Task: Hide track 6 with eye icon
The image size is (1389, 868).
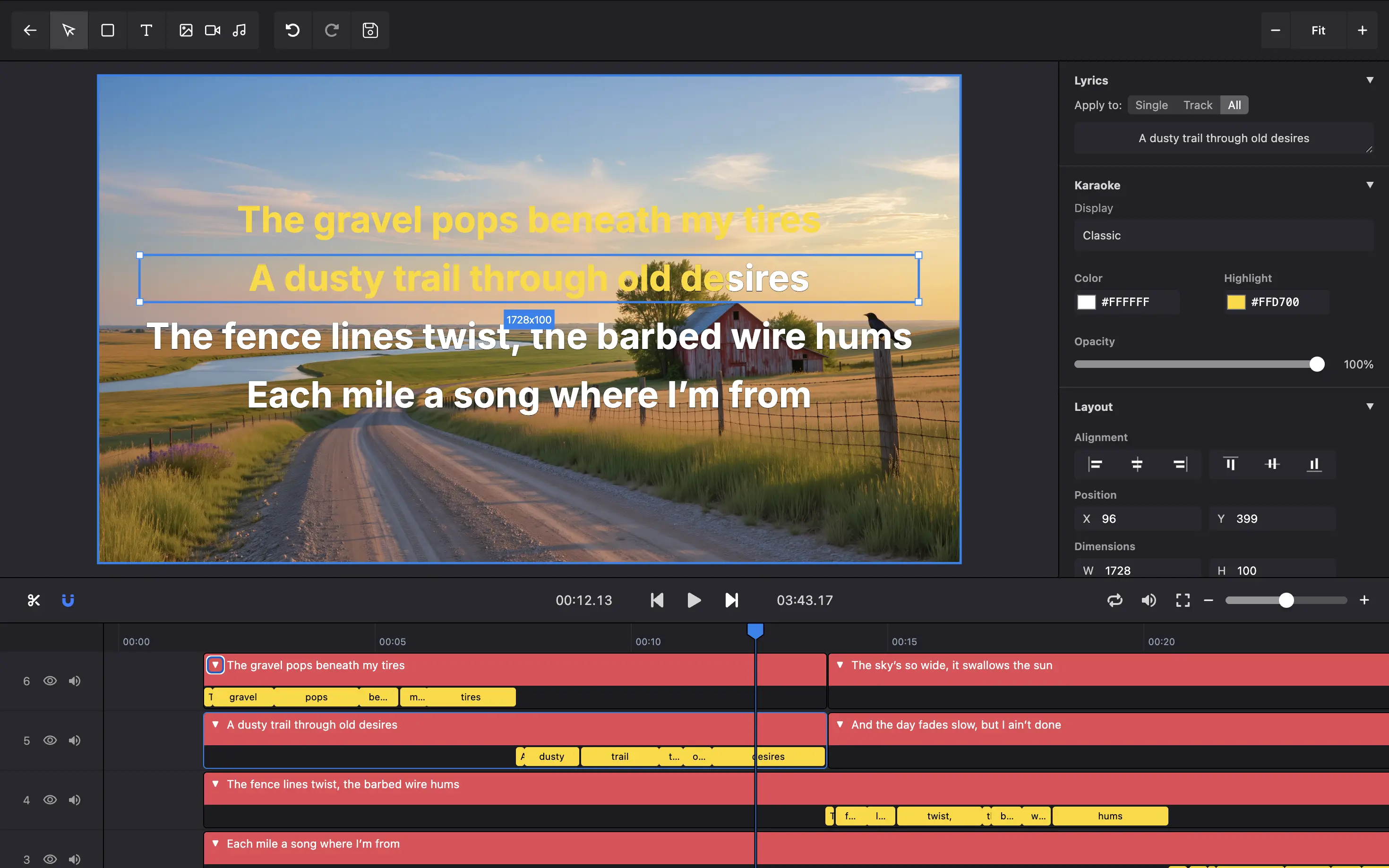Action: 50,681
